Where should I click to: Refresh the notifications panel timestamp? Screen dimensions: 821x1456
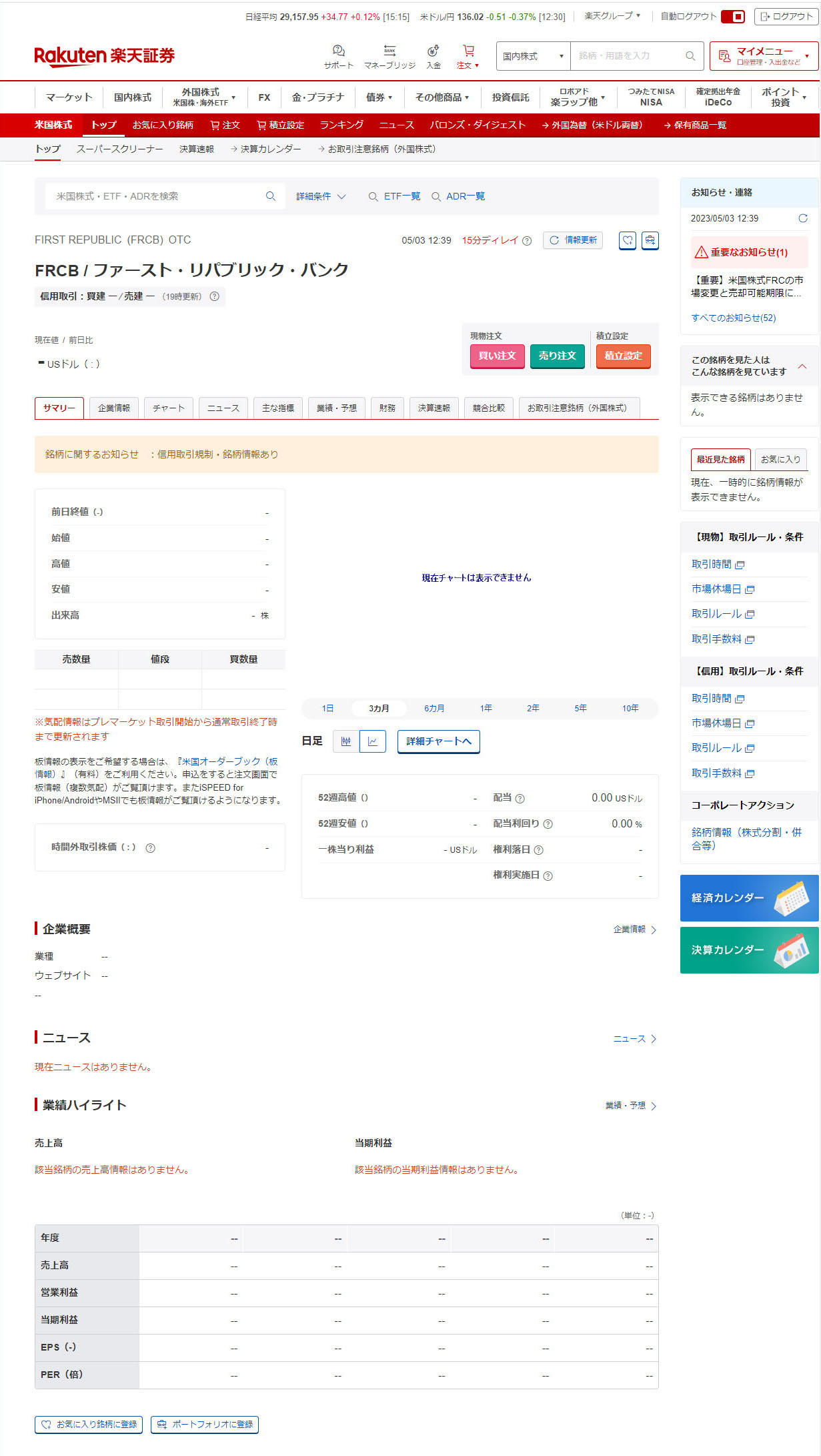pos(802,218)
